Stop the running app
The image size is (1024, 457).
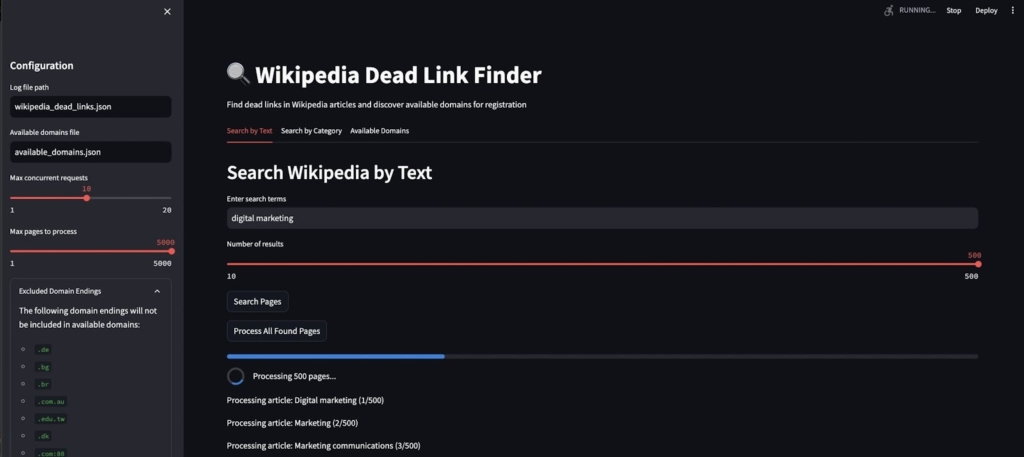click(953, 10)
